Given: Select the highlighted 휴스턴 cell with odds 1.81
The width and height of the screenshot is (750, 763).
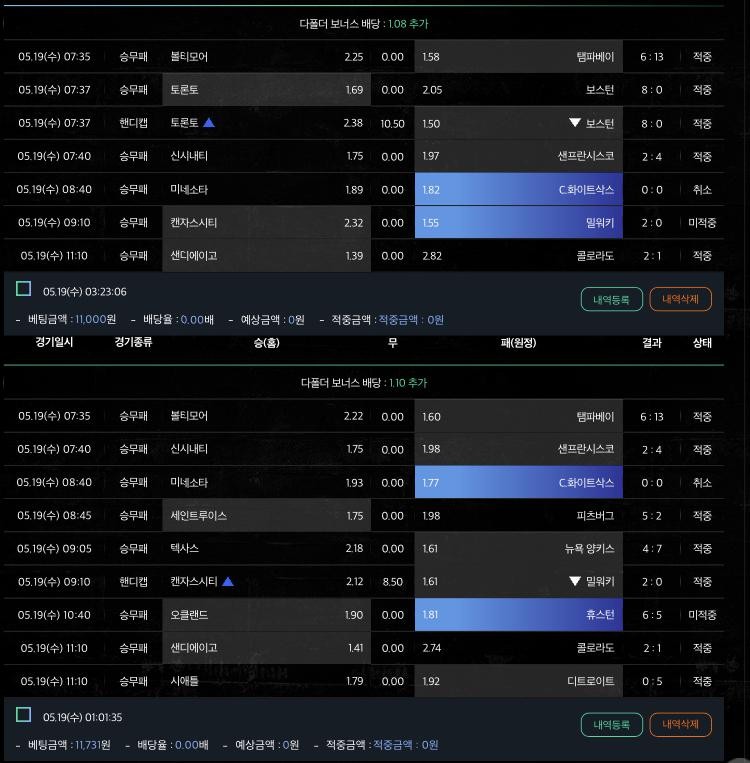Looking at the screenshot, I should click(x=519, y=615).
